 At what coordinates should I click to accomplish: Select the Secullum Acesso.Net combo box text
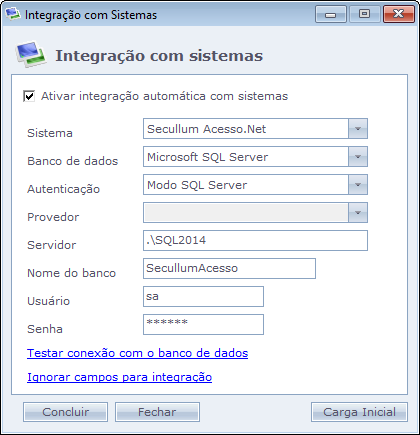click(x=207, y=129)
